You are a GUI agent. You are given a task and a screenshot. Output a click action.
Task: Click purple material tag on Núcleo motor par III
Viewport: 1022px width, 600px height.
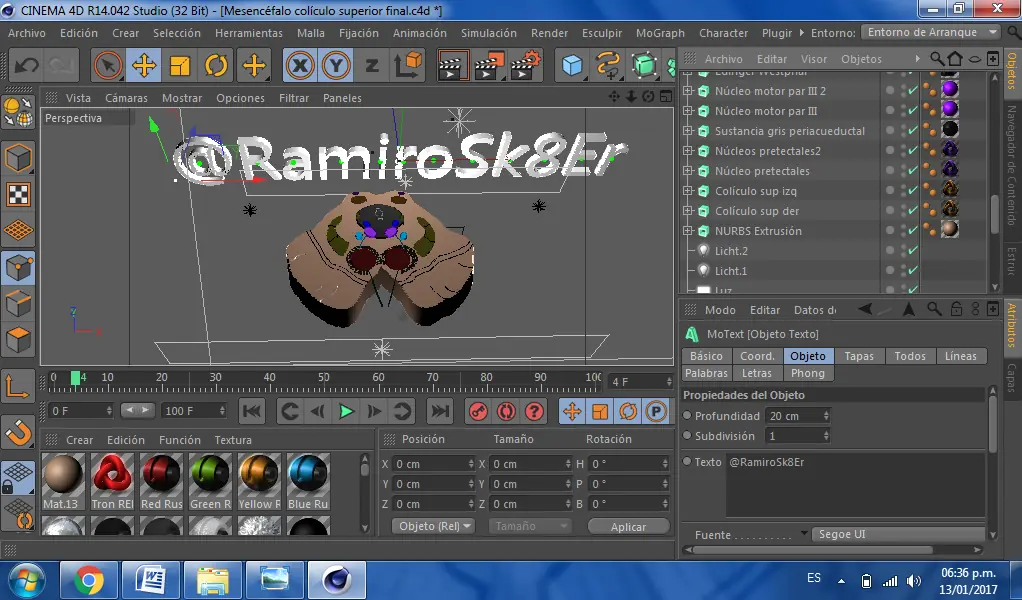click(x=950, y=108)
